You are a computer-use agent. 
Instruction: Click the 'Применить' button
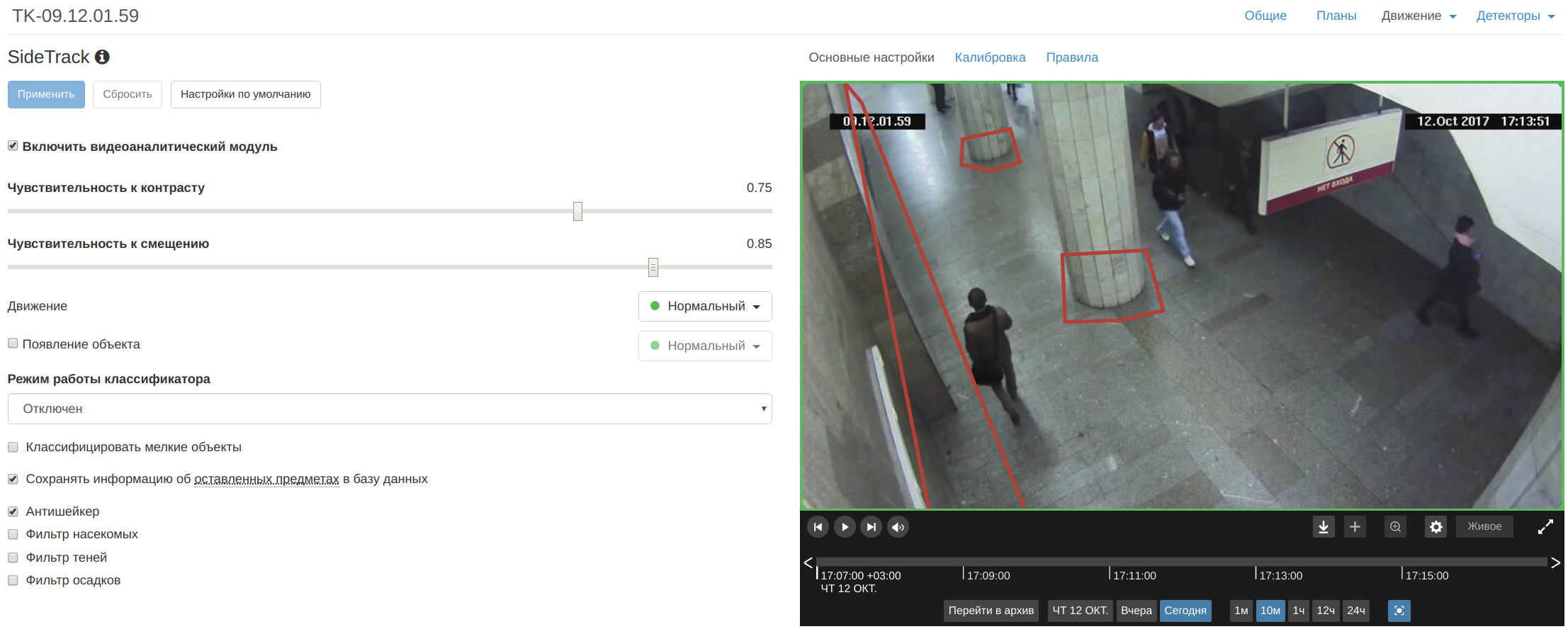coord(46,94)
